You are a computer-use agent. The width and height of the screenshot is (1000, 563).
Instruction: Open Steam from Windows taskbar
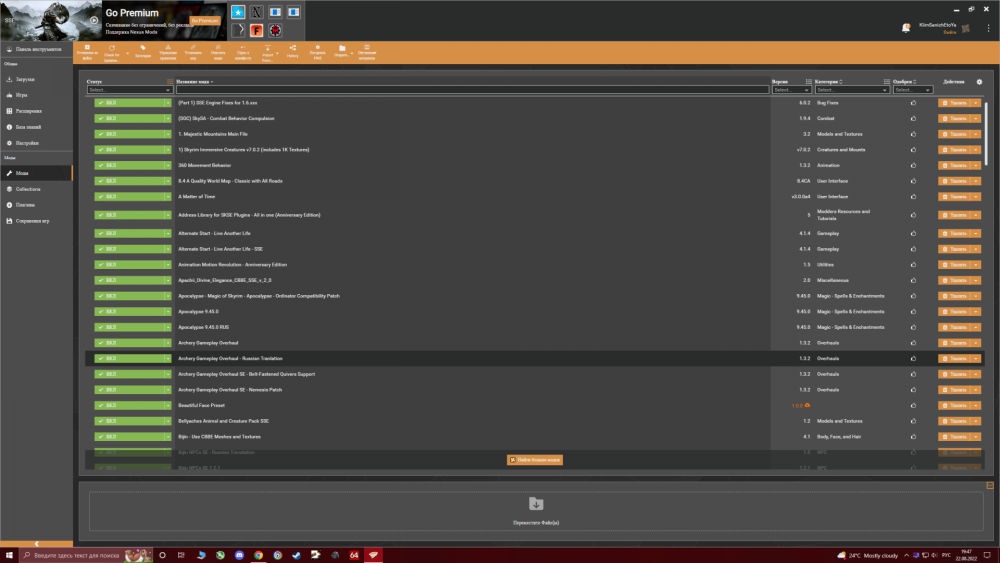[297, 555]
